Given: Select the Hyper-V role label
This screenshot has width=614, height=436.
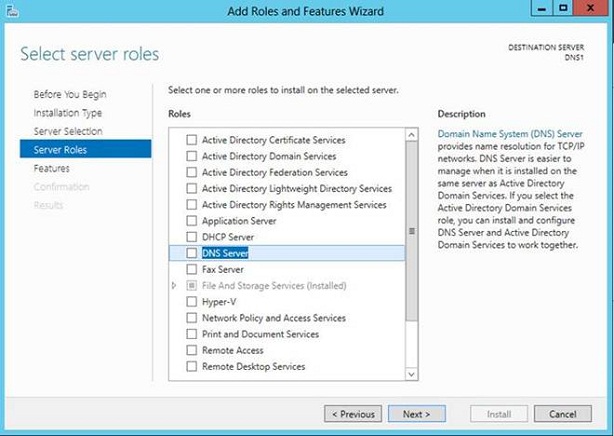Looking at the screenshot, I should pos(219,302).
